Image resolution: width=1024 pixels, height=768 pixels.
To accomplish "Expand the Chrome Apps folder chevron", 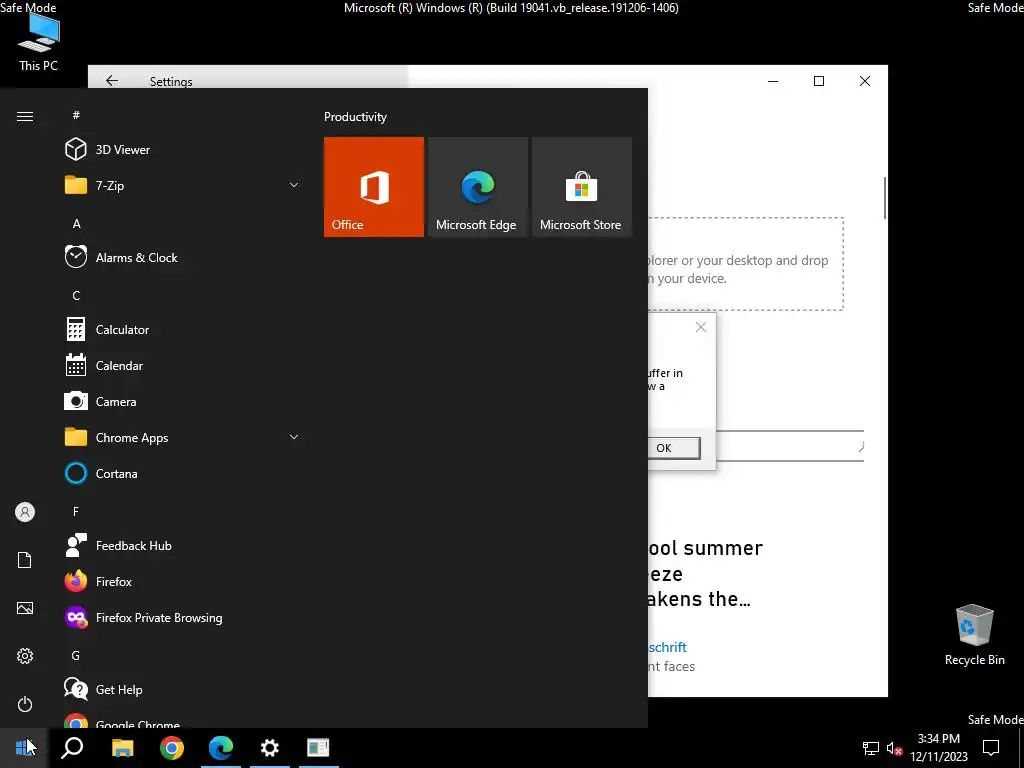I will click(294, 438).
